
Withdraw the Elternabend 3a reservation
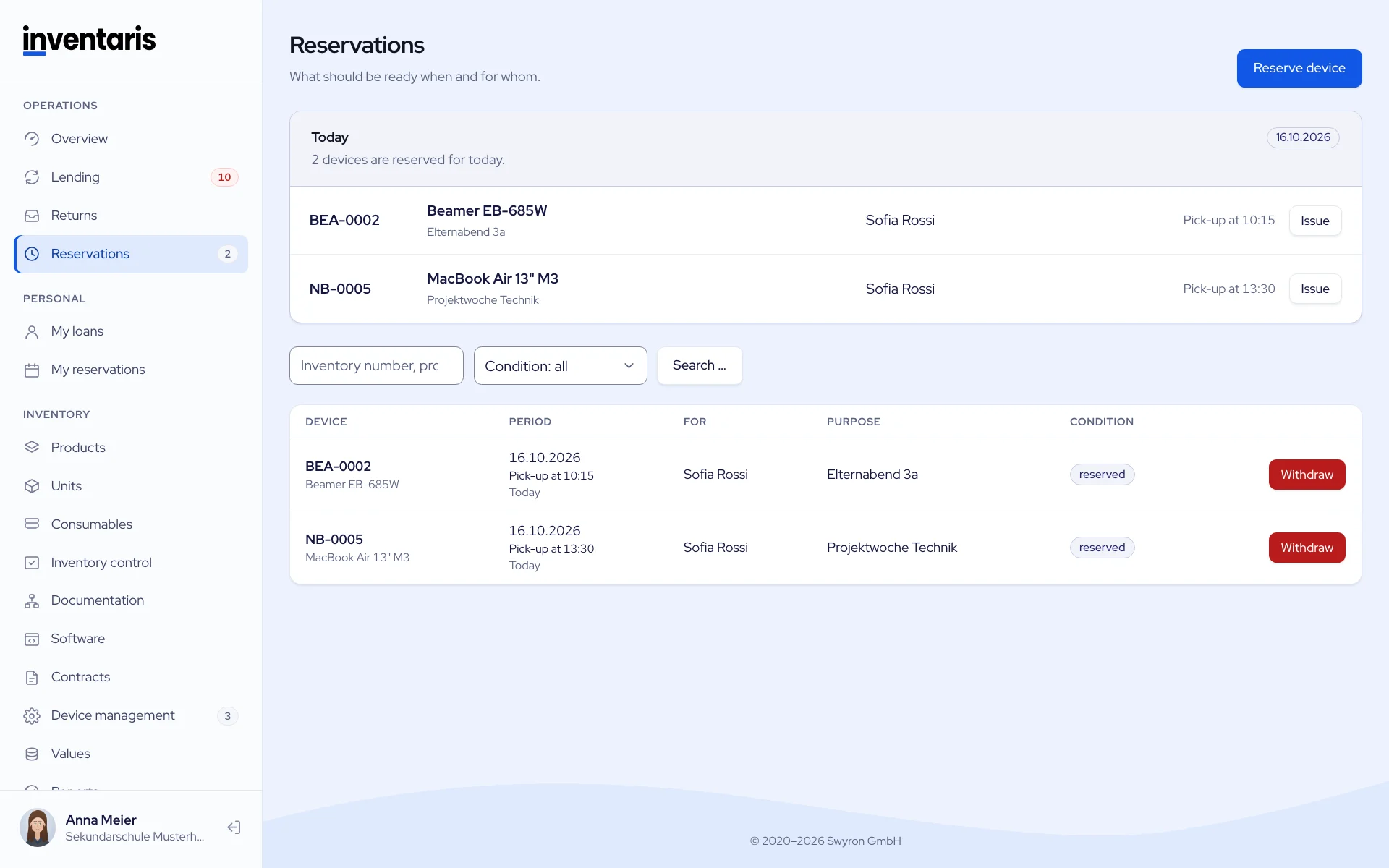point(1307,475)
